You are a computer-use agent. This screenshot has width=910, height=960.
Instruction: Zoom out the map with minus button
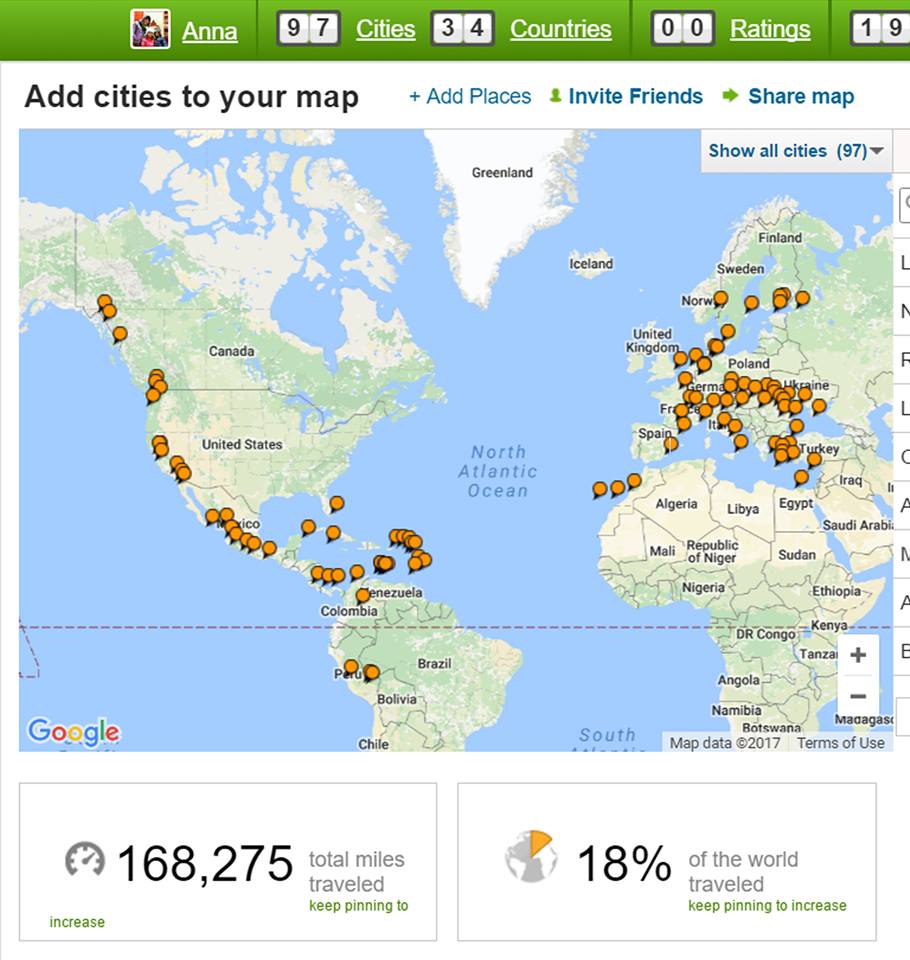(857, 696)
